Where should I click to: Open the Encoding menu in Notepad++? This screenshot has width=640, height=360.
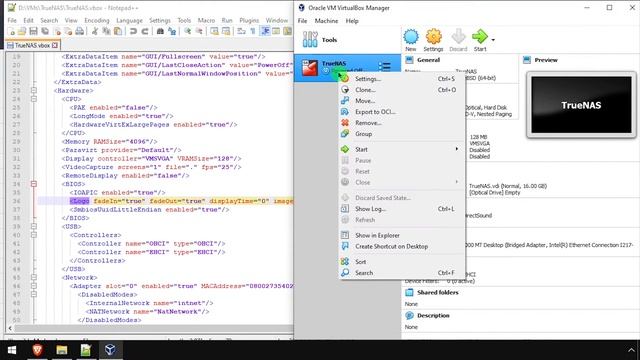tap(97, 20)
